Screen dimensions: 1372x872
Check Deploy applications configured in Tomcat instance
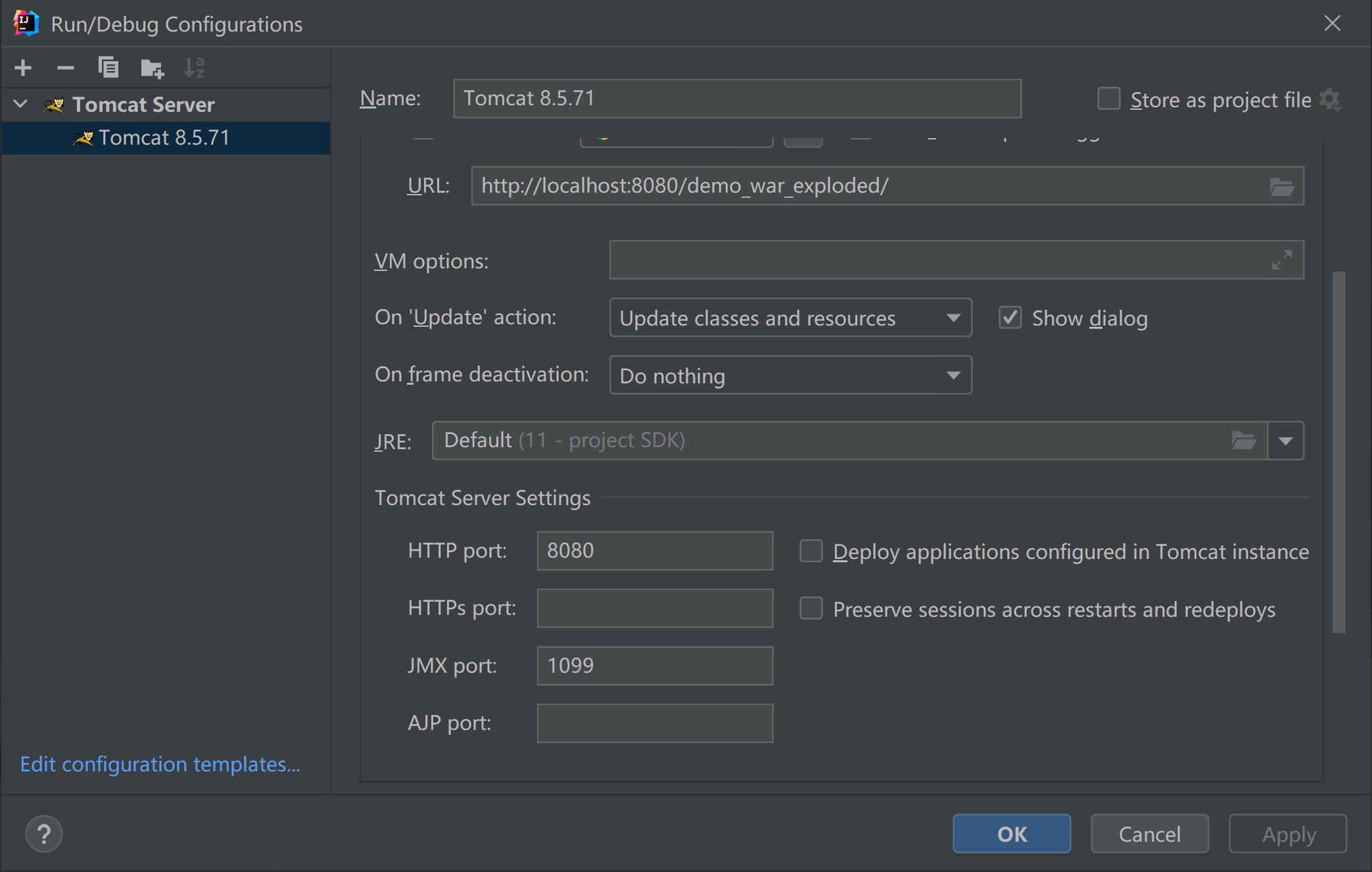click(x=811, y=551)
